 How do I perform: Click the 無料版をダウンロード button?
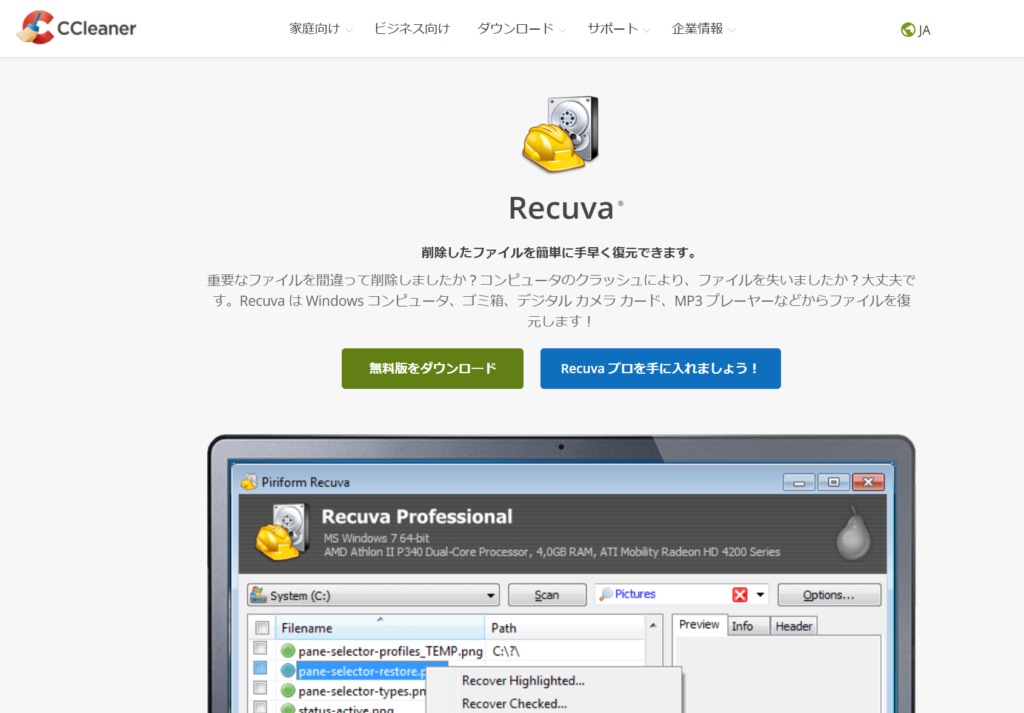click(432, 368)
